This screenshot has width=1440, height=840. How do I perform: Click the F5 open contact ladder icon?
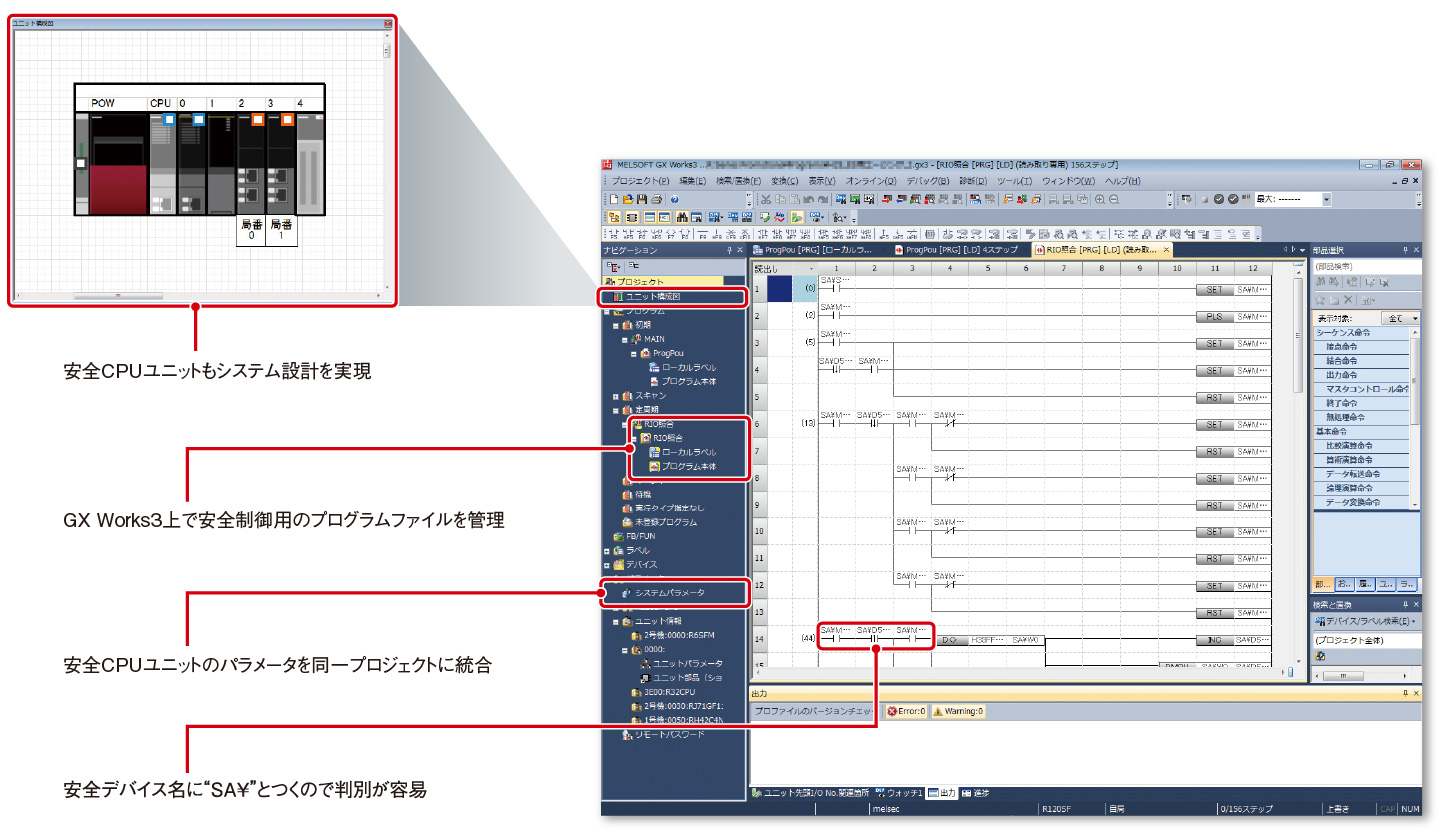pyautogui.click(x=614, y=234)
